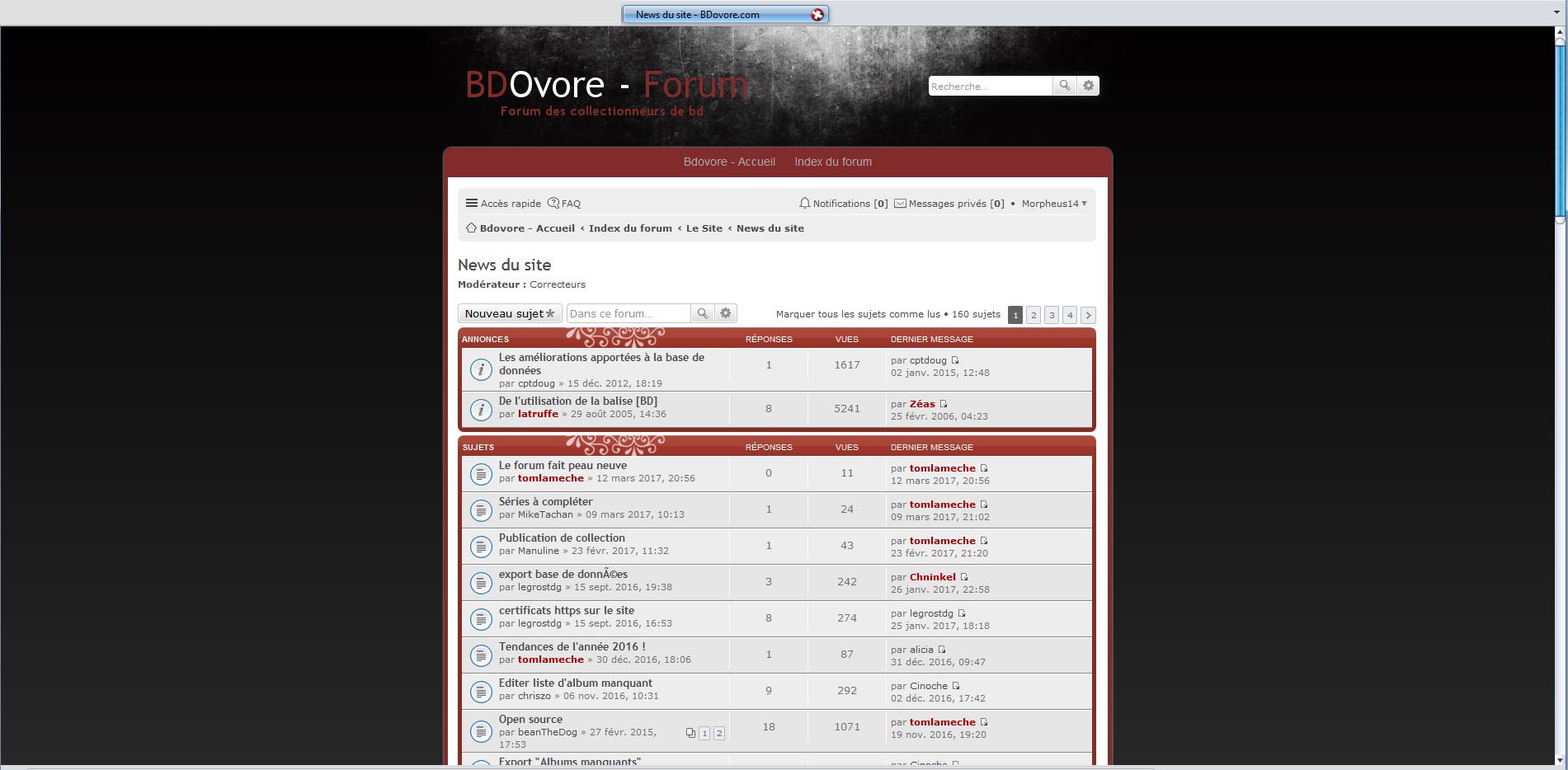This screenshot has height=770, width=1568.
Task: Go to page 2 of topics
Action: [x=1034, y=315]
